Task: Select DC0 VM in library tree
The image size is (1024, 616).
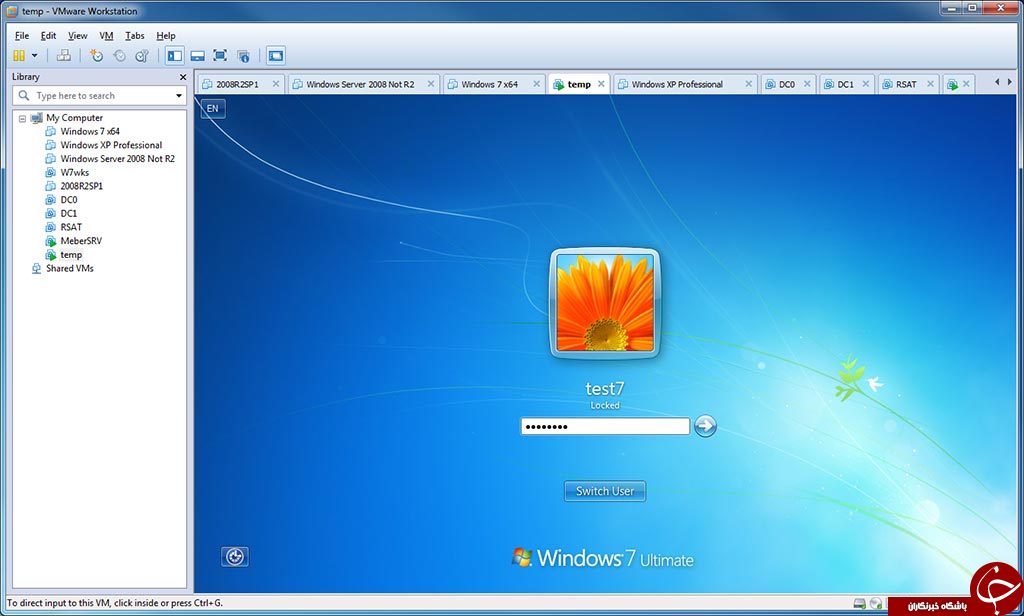Action: pos(69,200)
